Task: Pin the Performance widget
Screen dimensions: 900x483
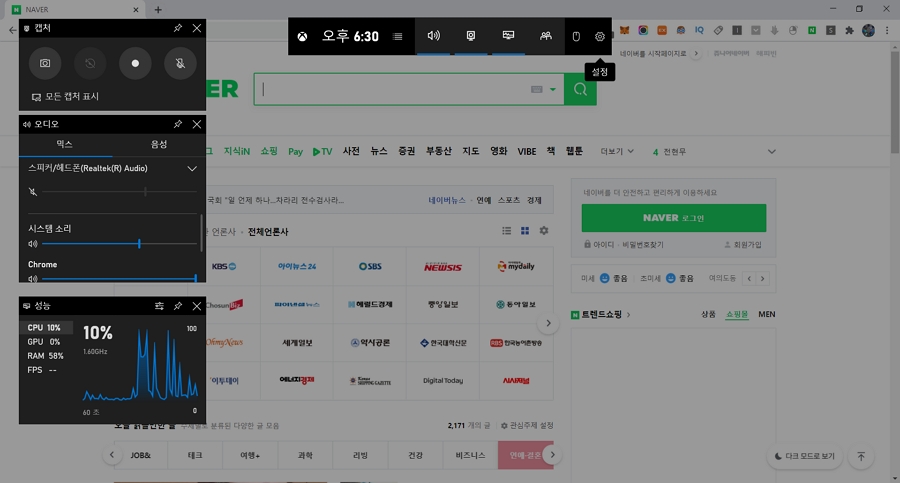Action: click(178, 306)
